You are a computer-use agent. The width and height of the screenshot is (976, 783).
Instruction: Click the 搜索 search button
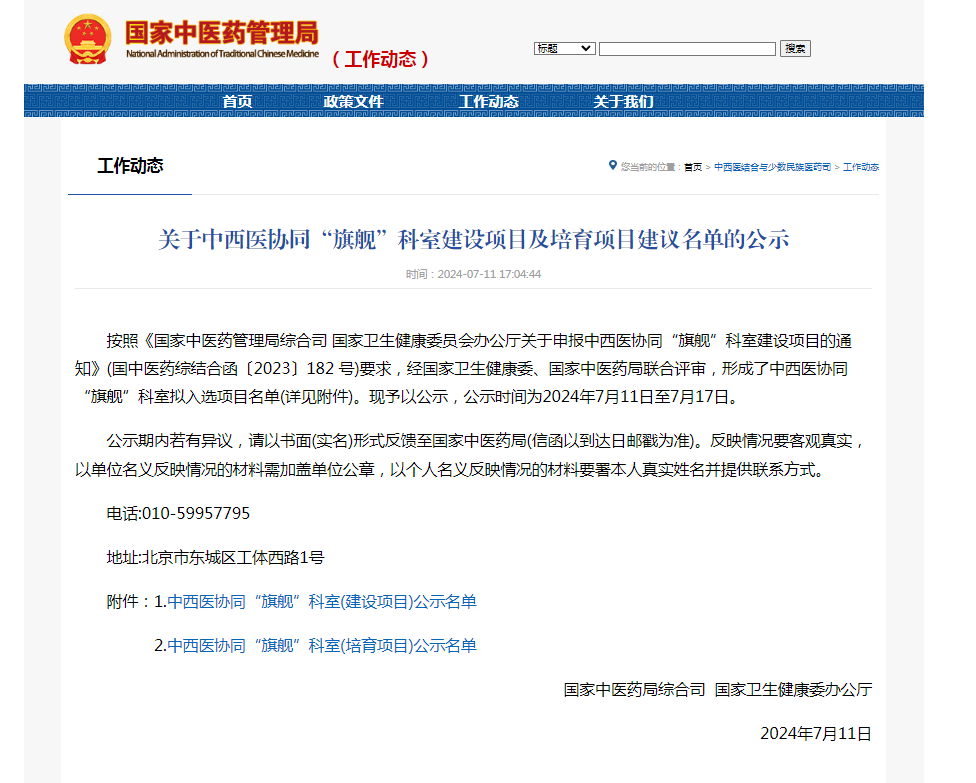(x=795, y=47)
